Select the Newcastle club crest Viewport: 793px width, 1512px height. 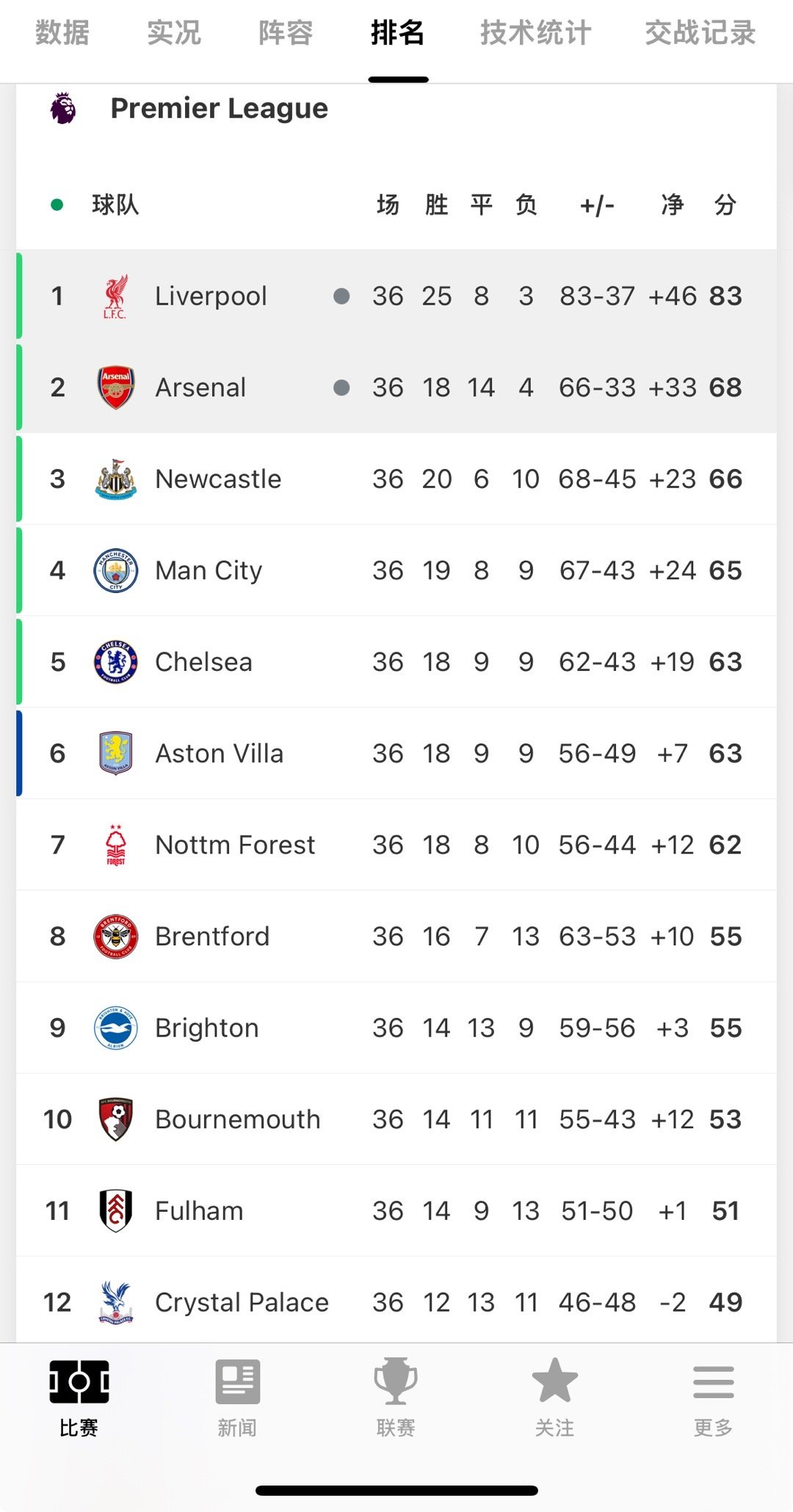[x=115, y=479]
